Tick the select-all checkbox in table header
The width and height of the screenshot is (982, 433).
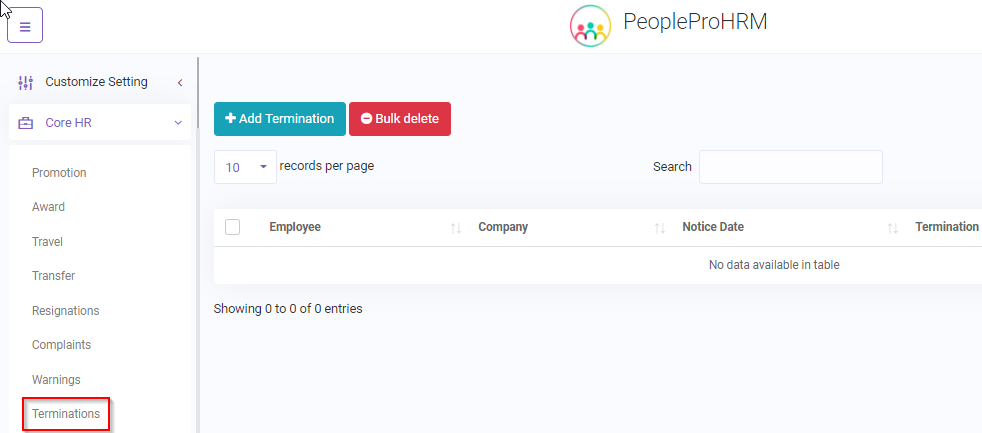[233, 227]
